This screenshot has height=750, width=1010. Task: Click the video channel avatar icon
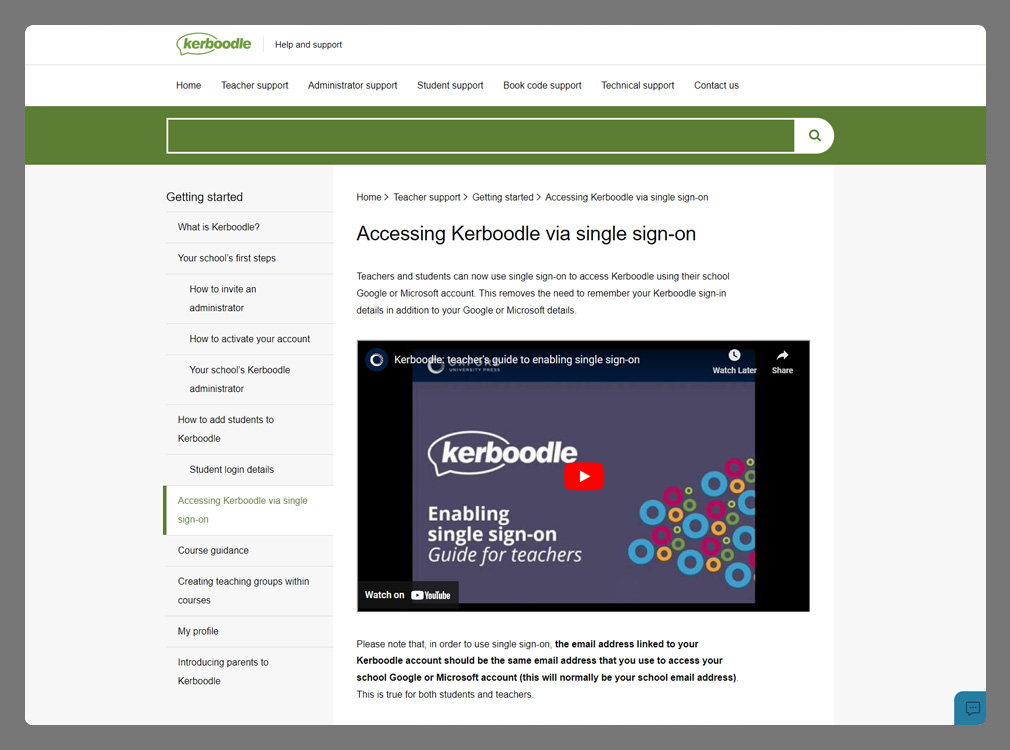pos(376,360)
